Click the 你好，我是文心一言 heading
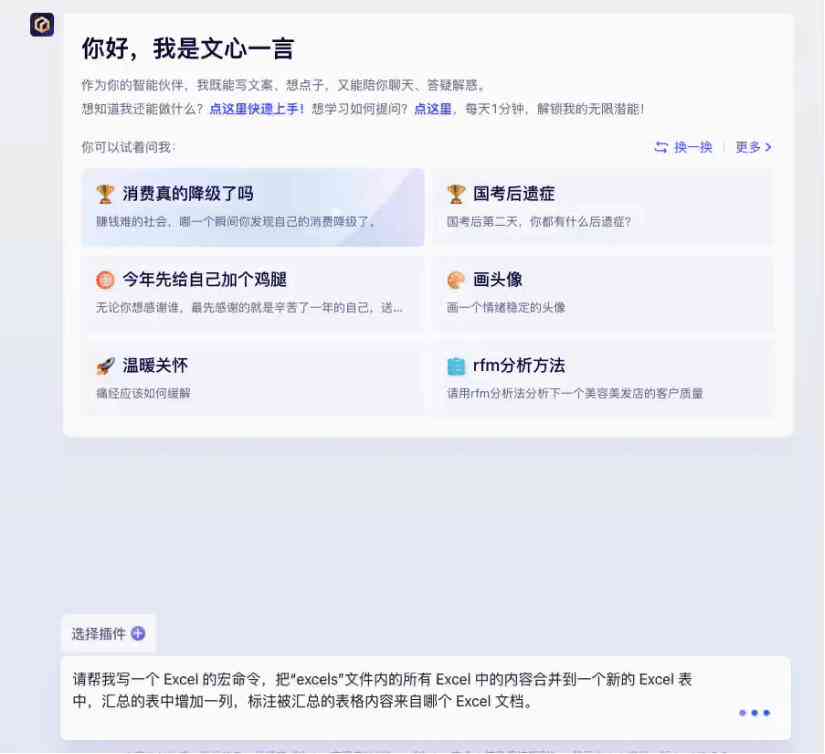 coord(188,48)
